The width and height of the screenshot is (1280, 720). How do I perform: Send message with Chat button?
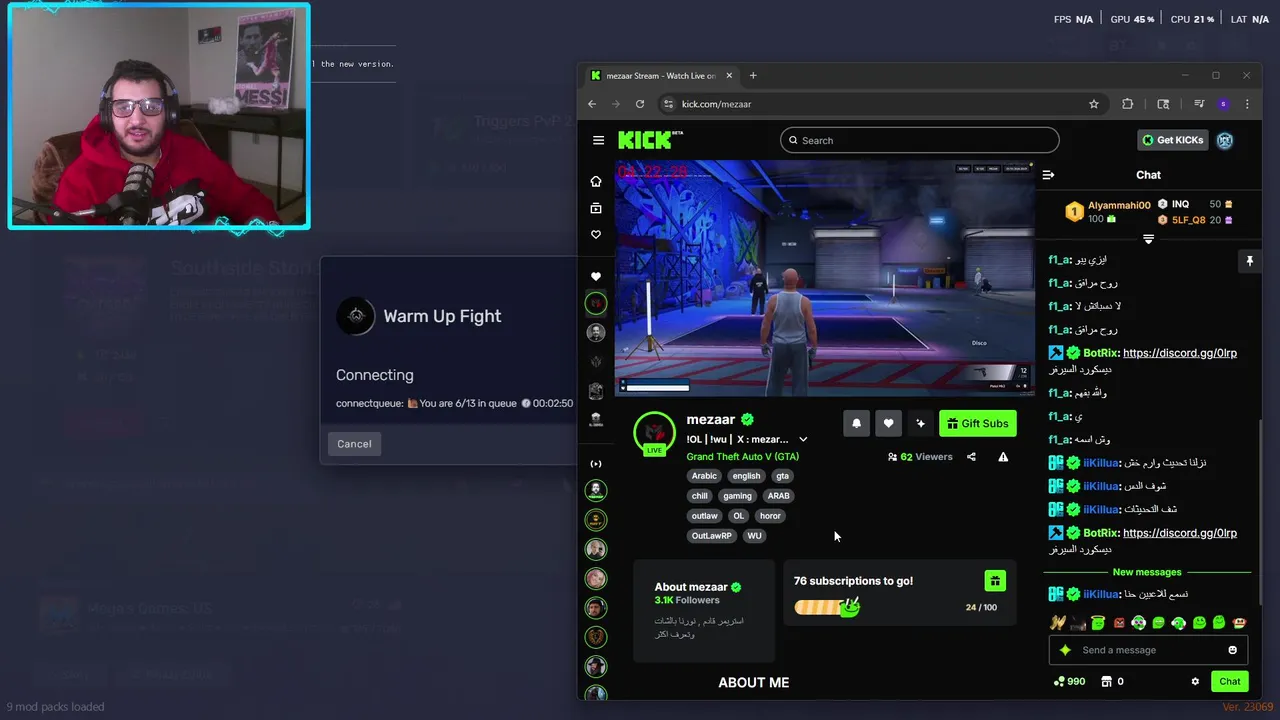click(1230, 682)
